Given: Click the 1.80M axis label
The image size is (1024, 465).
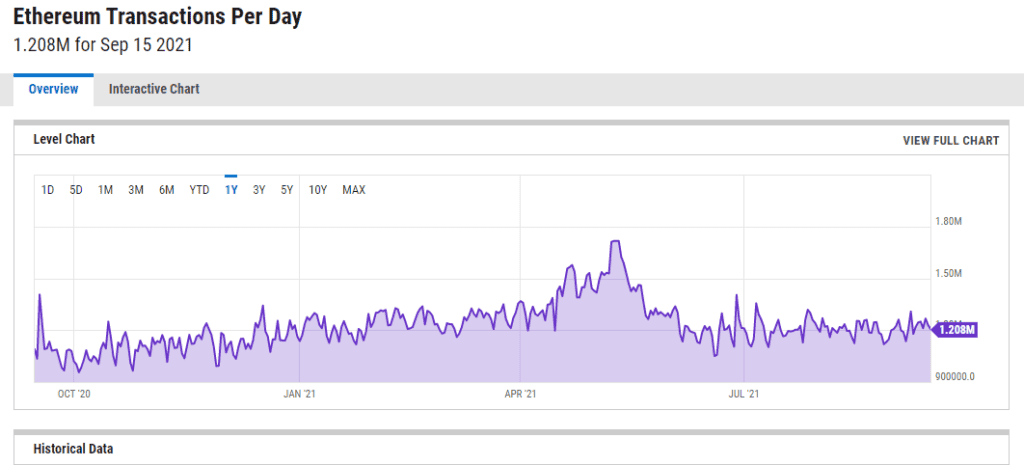Looking at the screenshot, I should point(949,221).
